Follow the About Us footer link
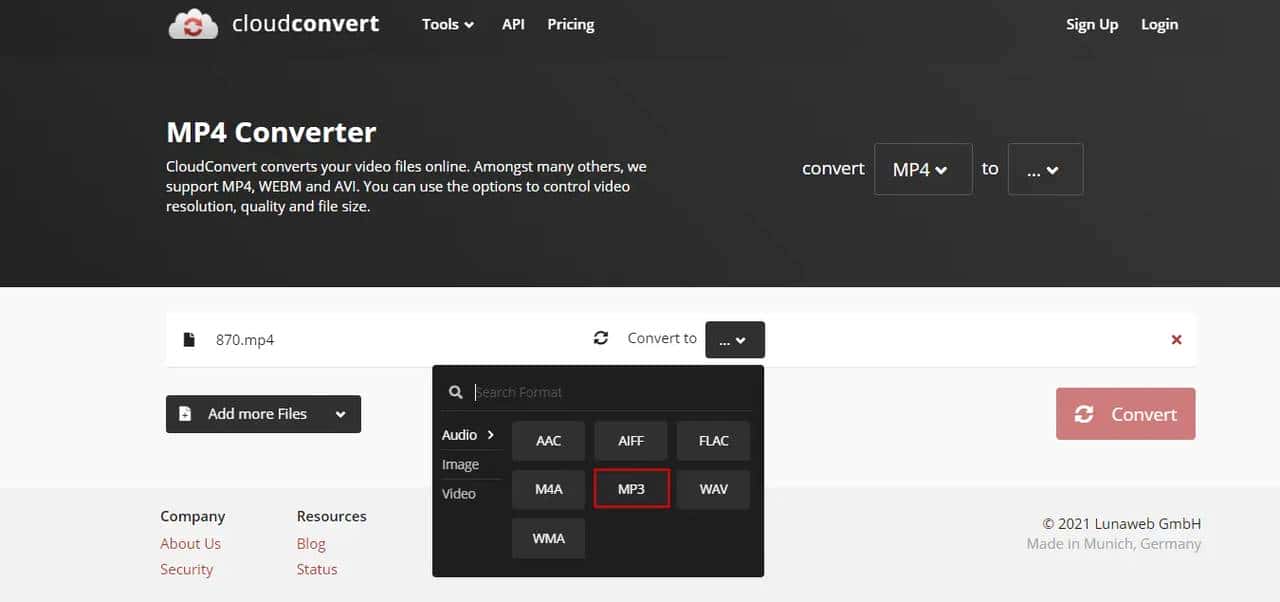The height and width of the screenshot is (602, 1280). pos(190,543)
